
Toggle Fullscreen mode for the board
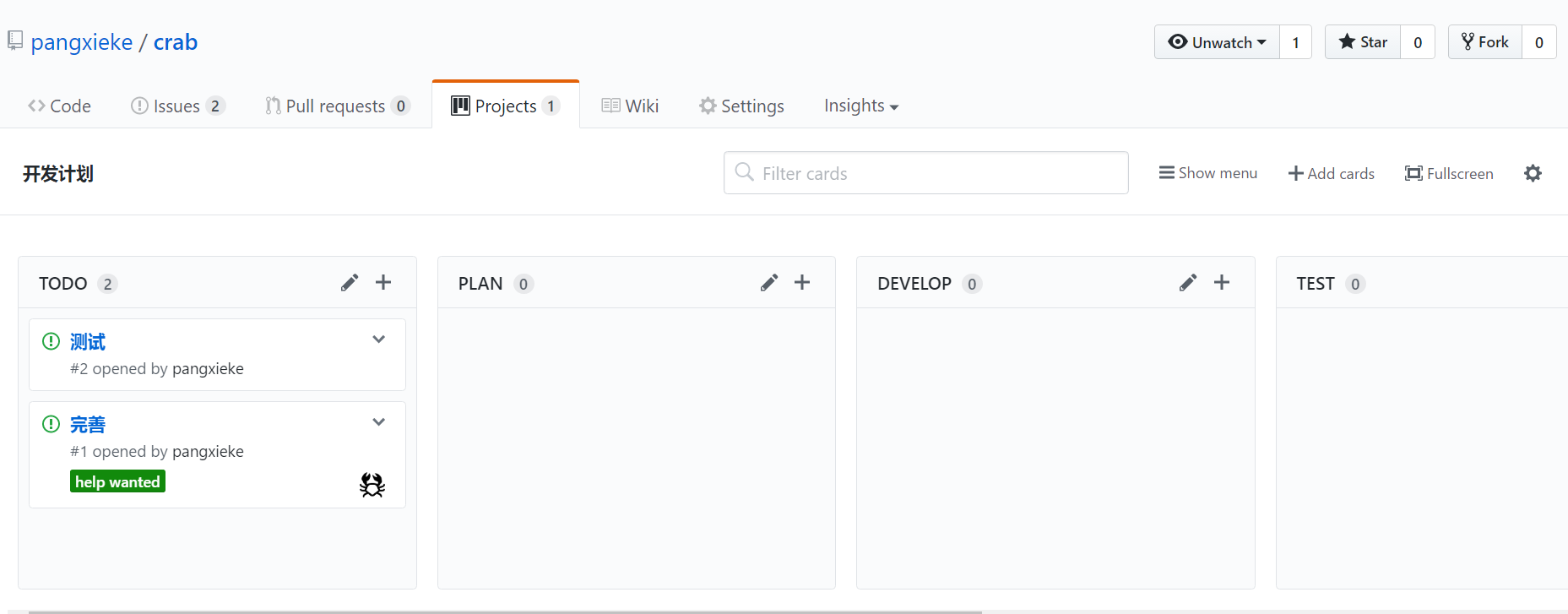click(1449, 173)
